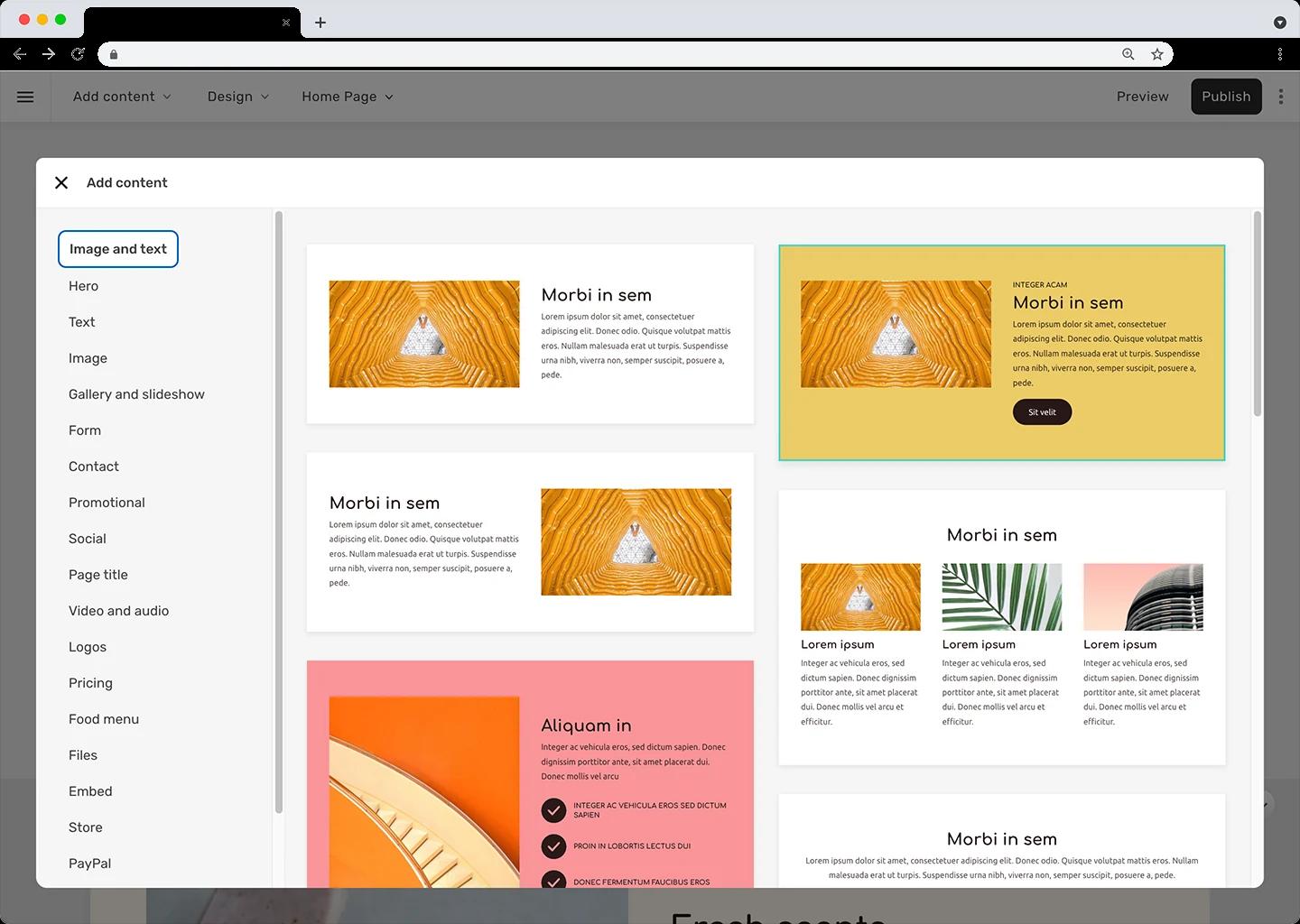Expand the Add content dropdown
1300x924 pixels.
(x=122, y=97)
